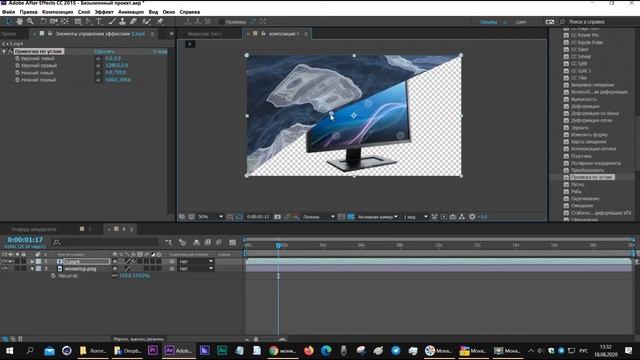Select the Roto Brush tool
Viewport: 640px width, 360px height.
tap(147, 21)
